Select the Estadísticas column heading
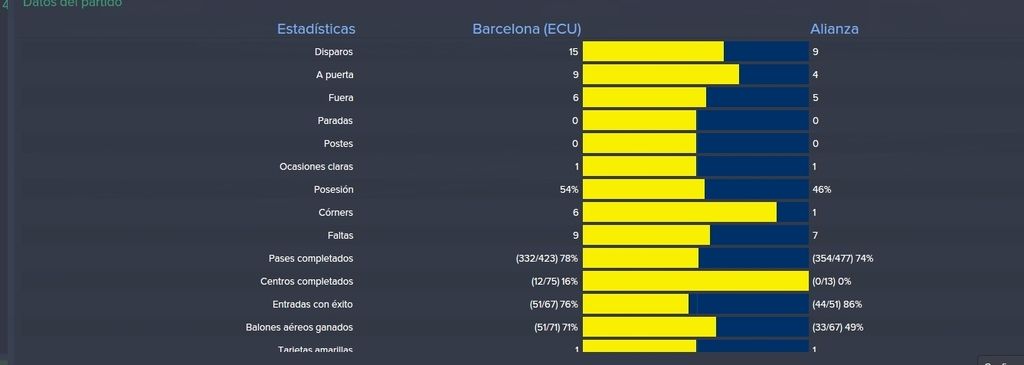 point(316,29)
